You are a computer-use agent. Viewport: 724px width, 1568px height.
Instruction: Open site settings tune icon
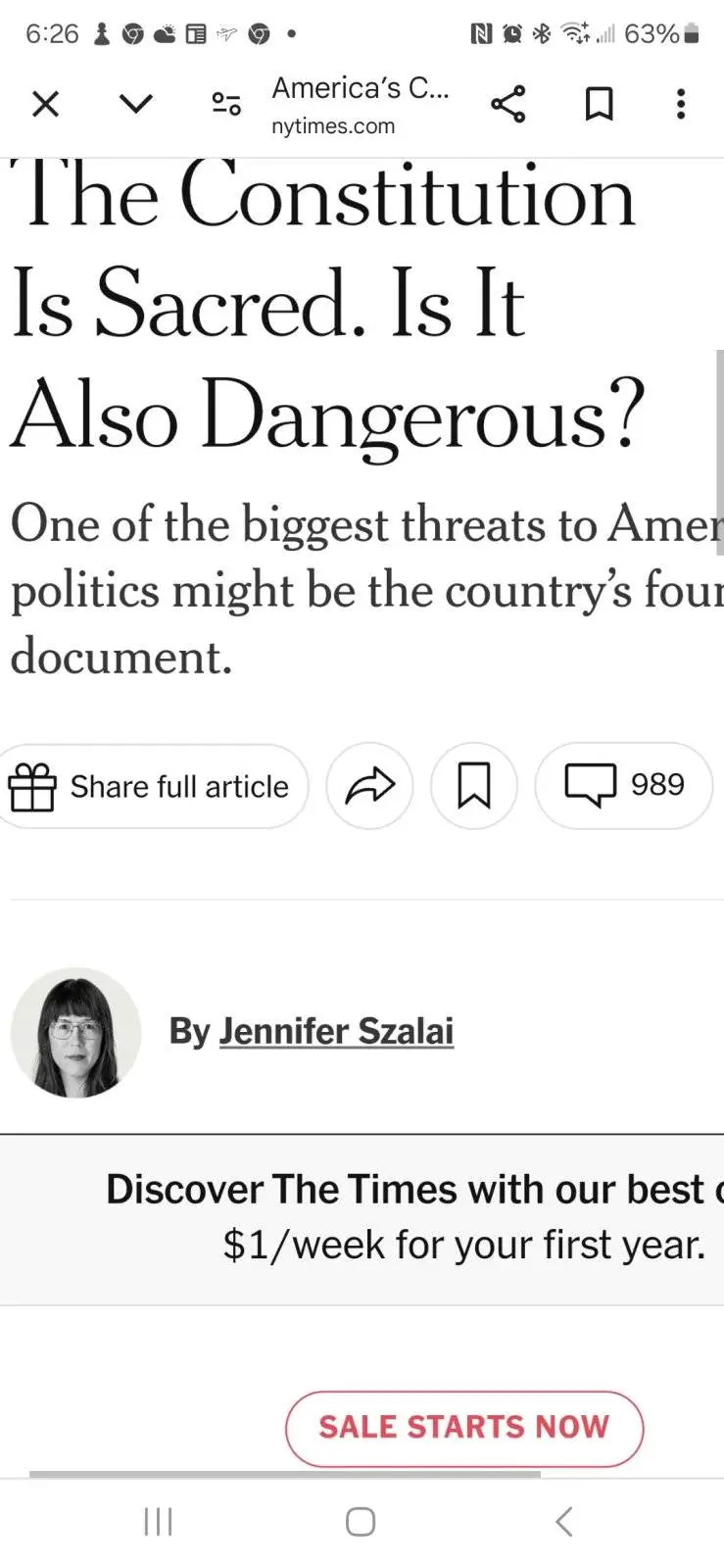click(x=226, y=104)
